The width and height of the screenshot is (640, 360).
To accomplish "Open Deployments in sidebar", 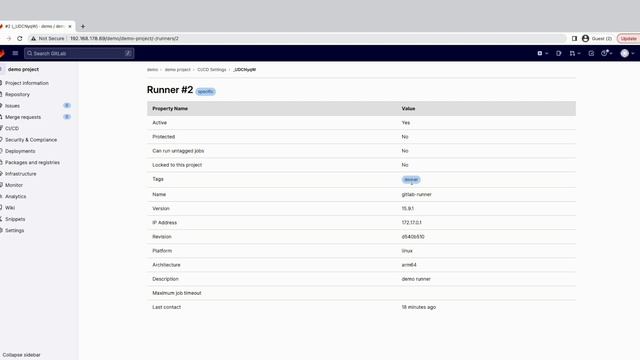I will coord(20,151).
